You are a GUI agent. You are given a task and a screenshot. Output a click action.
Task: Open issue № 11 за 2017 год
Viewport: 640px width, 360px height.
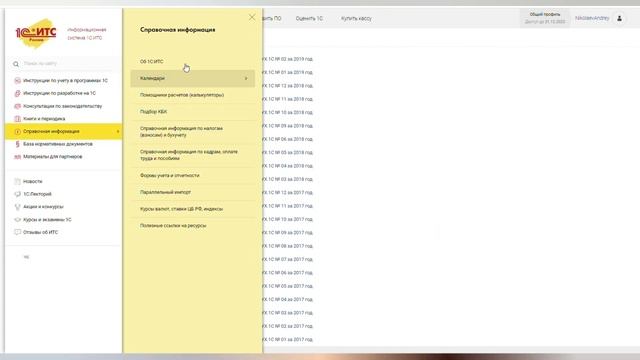288,206
